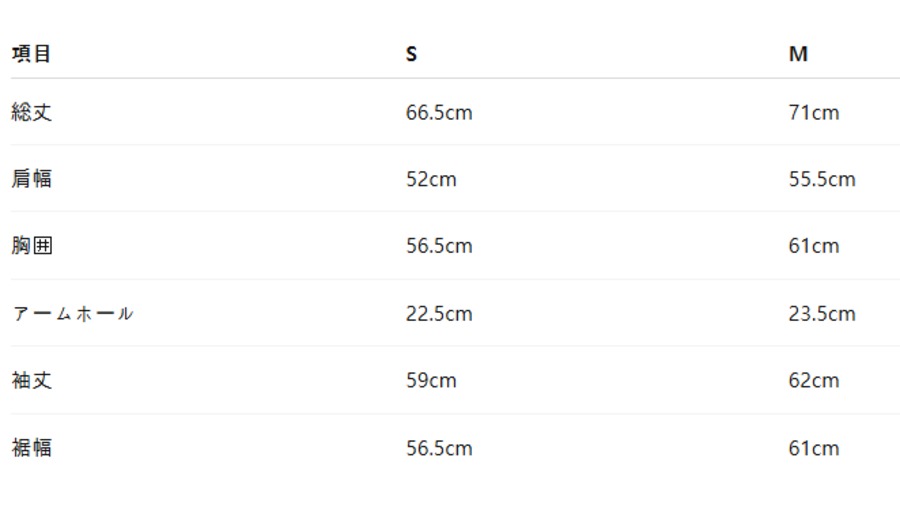Click the 71cm value for size M

tap(814, 112)
